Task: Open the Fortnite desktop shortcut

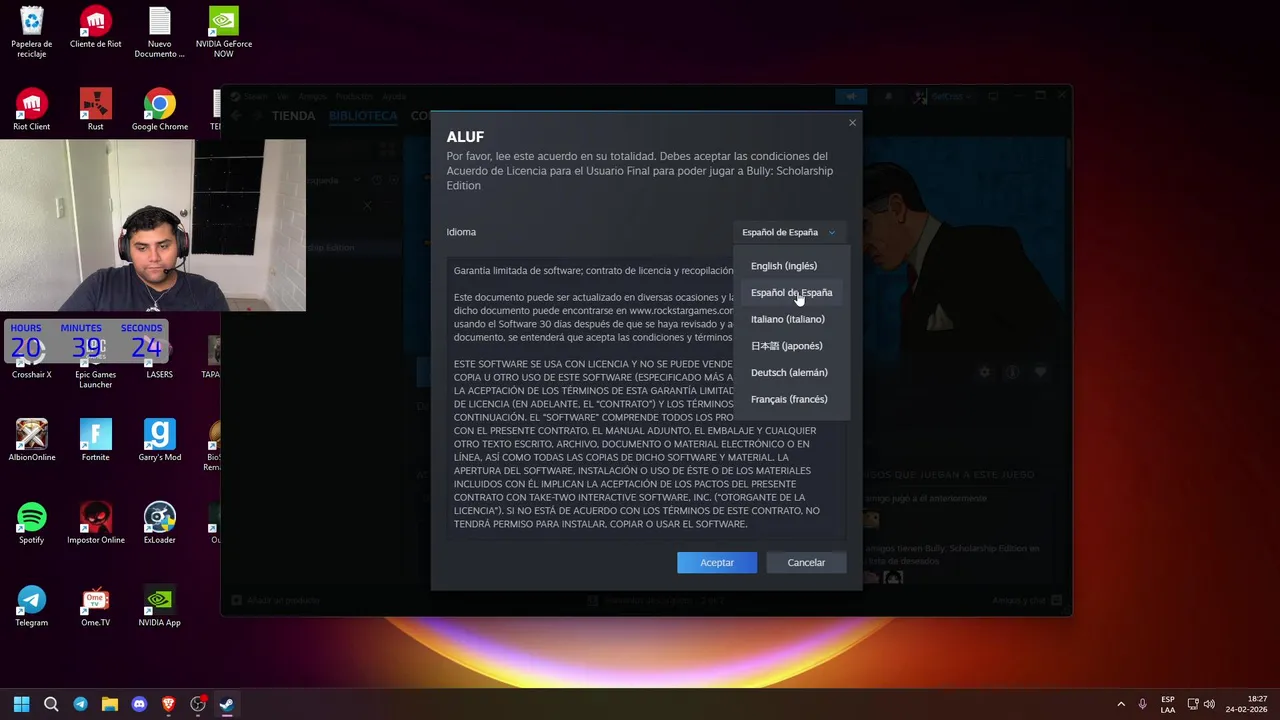Action: pos(96,440)
